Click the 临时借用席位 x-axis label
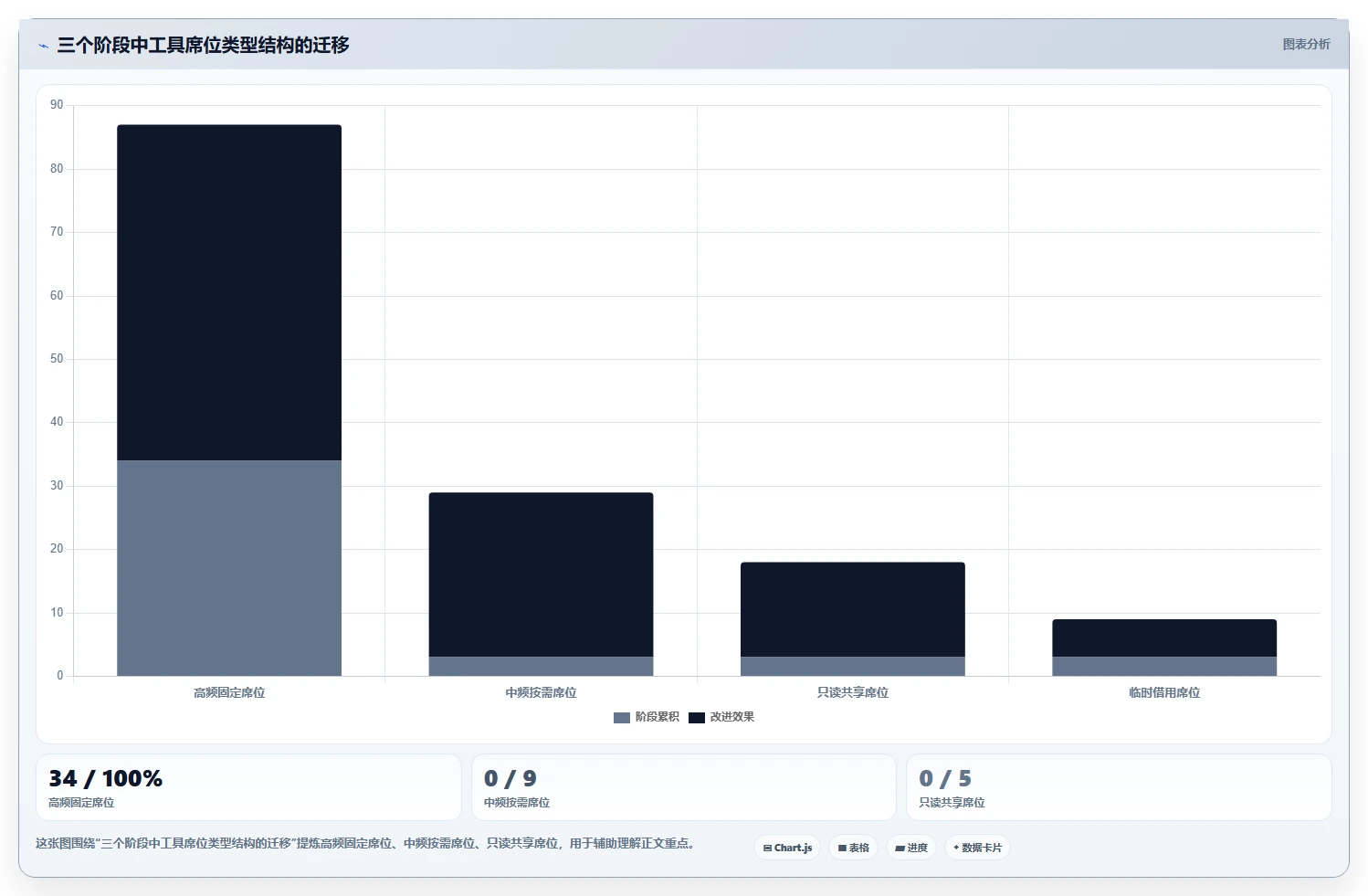1368x896 pixels. [1164, 693]
